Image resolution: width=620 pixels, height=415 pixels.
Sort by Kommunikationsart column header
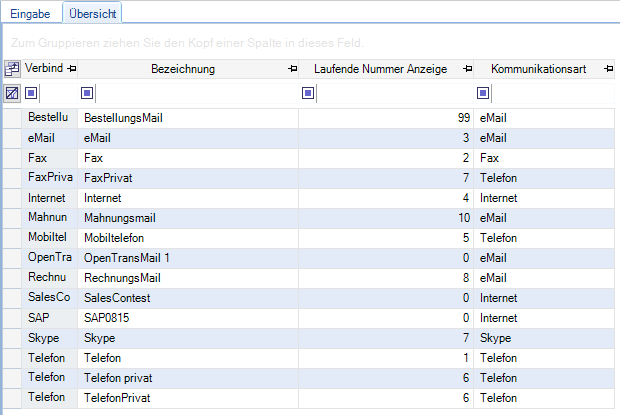click(x=537, y=69)
